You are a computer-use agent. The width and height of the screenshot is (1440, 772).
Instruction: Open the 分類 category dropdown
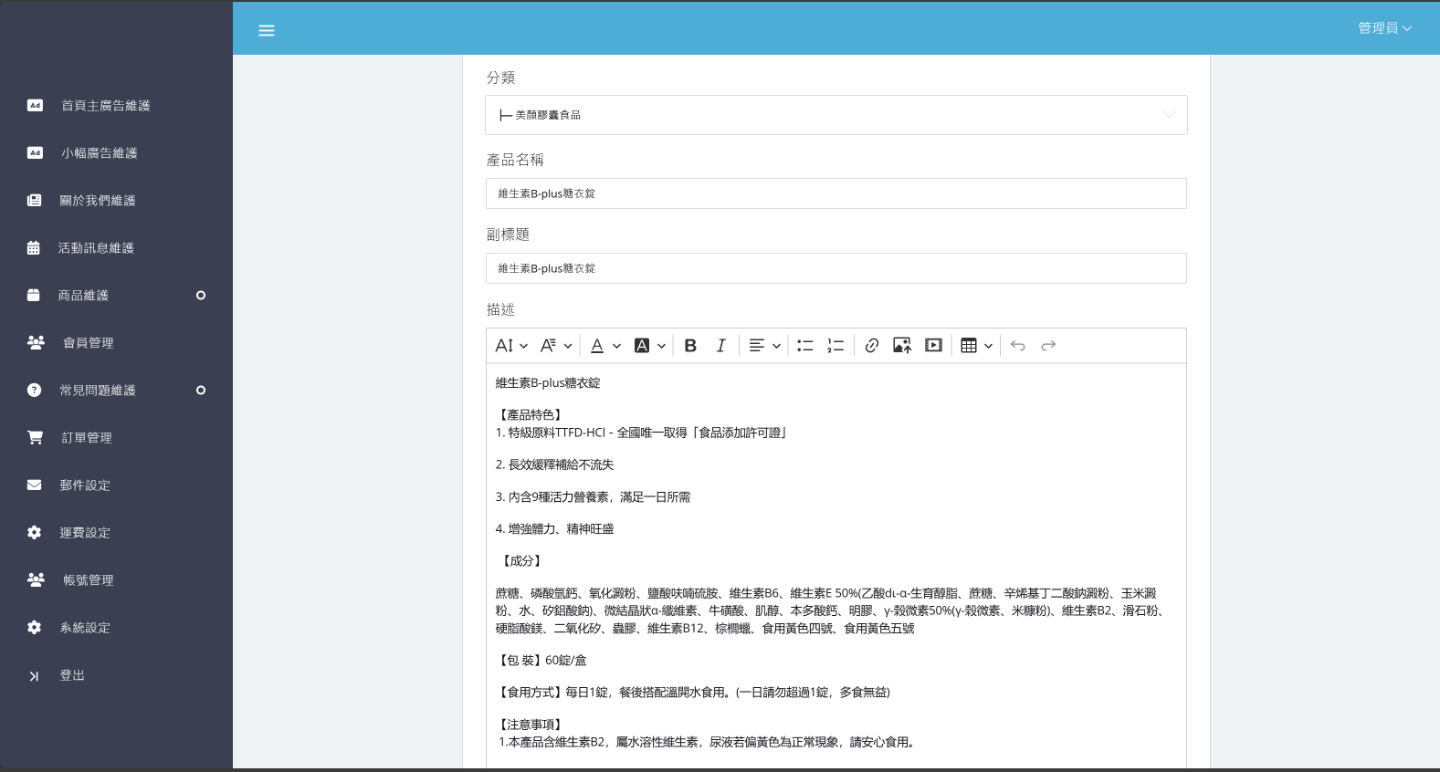point(836,115)
